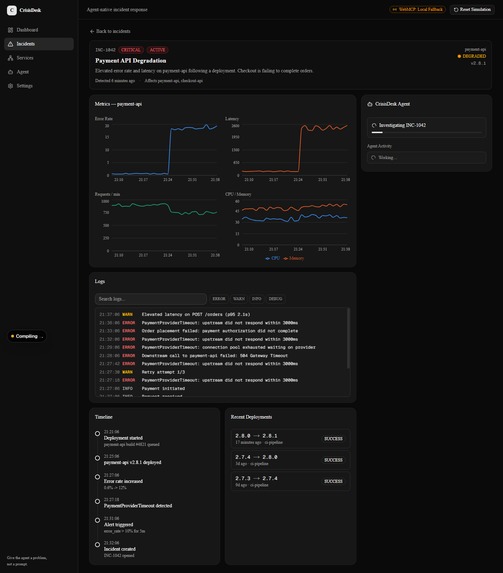Toggle the INFO log filter
This screenshot has height=573, width=503.
(257, 299)
